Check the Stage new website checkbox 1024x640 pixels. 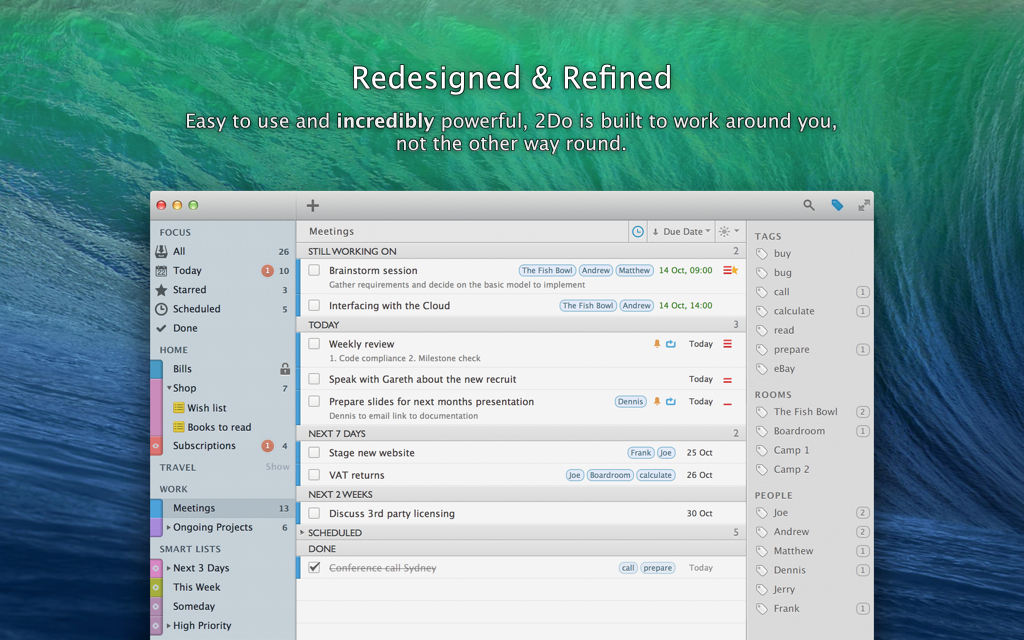(x=314, y=453)
